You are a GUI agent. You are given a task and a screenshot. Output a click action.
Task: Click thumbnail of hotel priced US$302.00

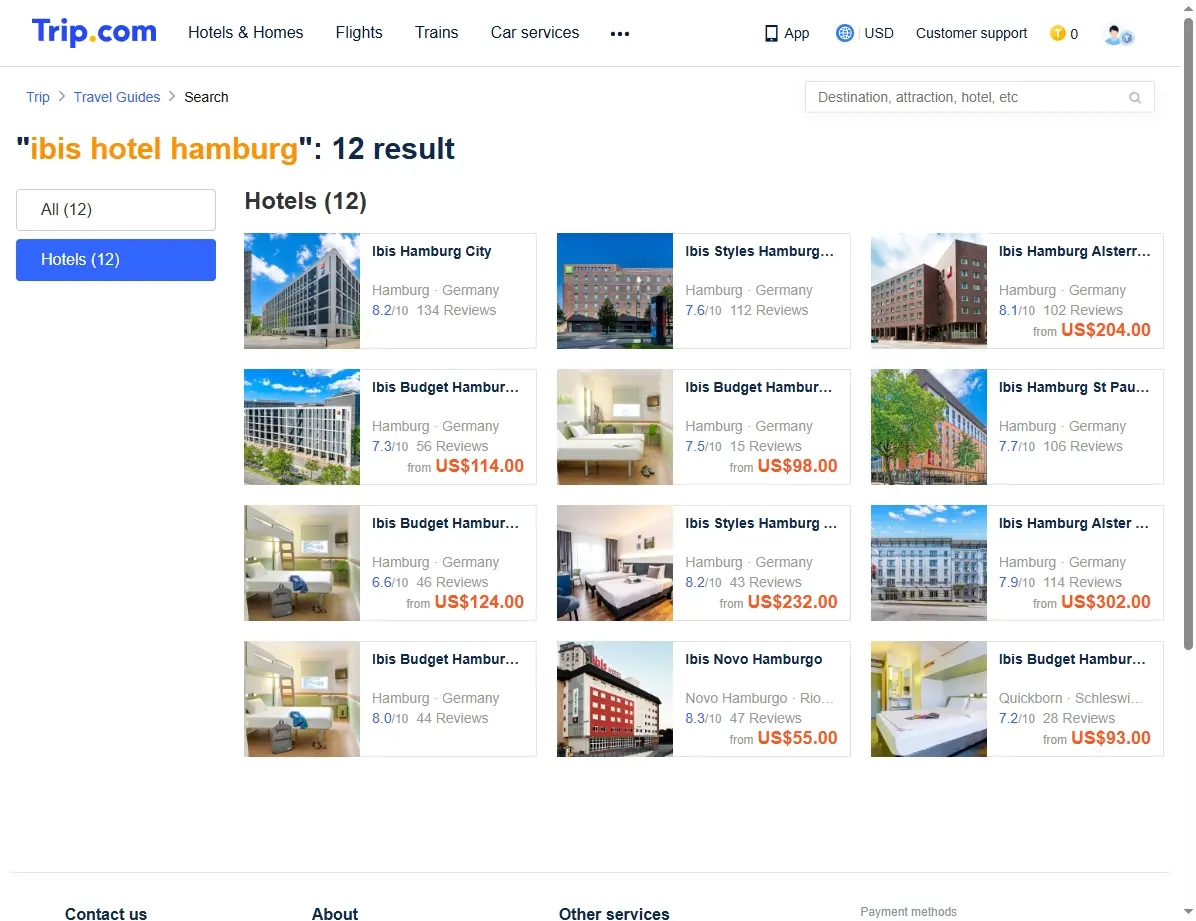tap(928, 562)
